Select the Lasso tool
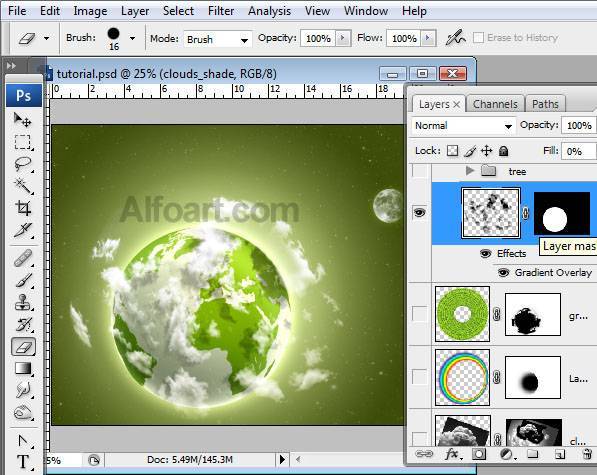597x475 pixels. (x=22, y=164)
